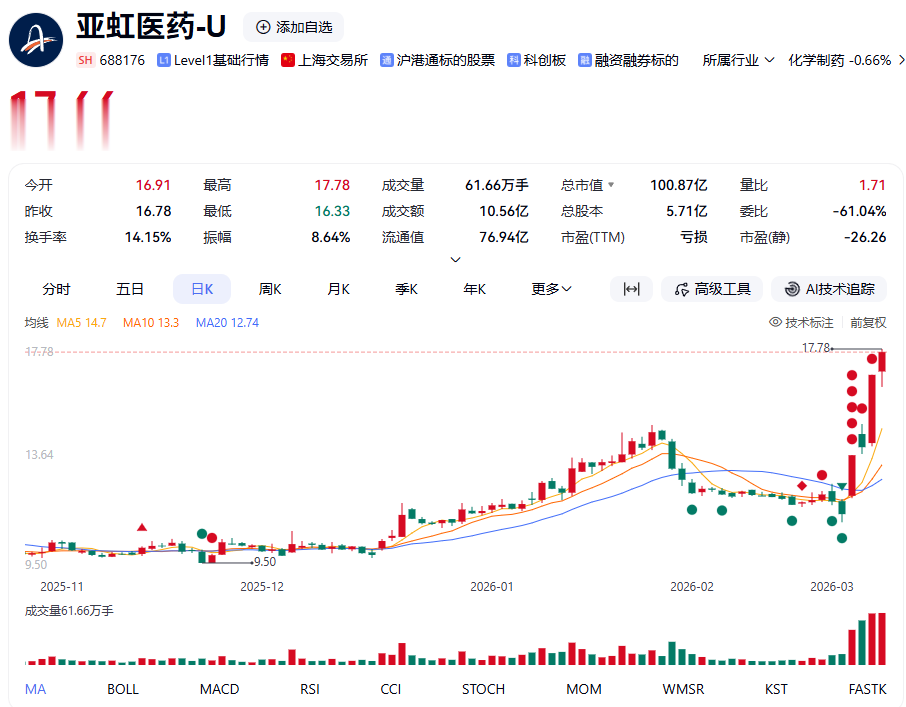Click the 换手率 value 14.15%
The width and height of the screenshot is (906, 707).
[148, 237]
